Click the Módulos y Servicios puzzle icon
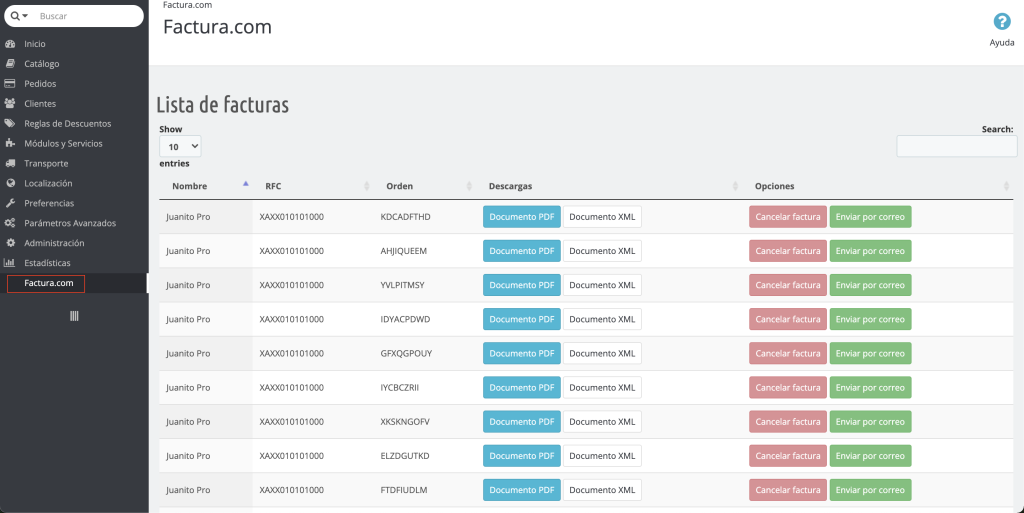 point(10,143)
